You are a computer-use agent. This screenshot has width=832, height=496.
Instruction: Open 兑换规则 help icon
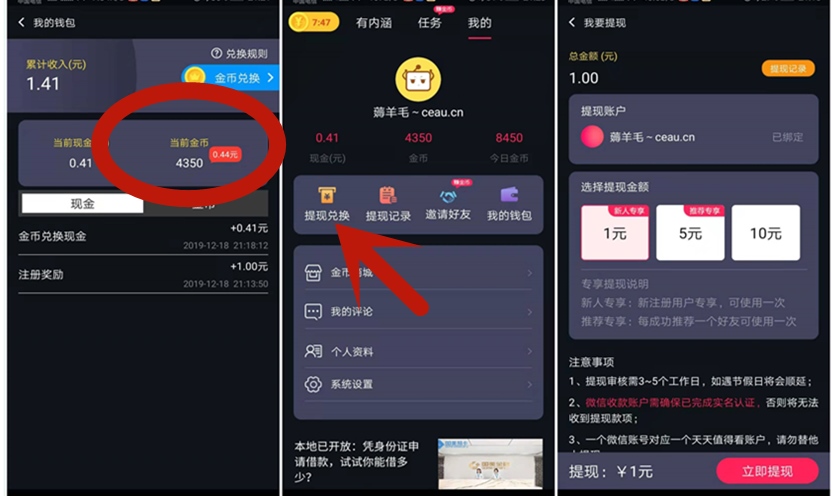coord(216,53)
